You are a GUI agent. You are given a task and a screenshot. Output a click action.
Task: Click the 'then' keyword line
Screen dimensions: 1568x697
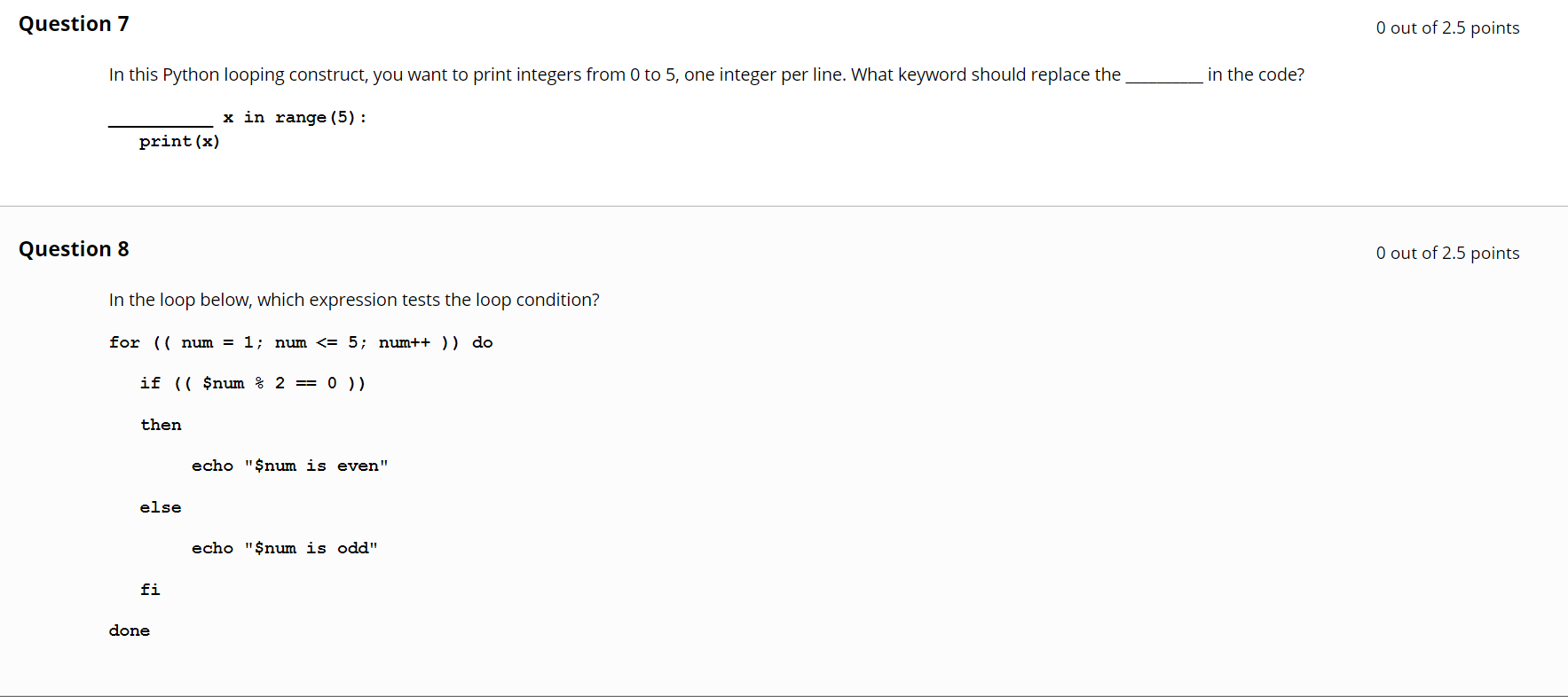161,425
